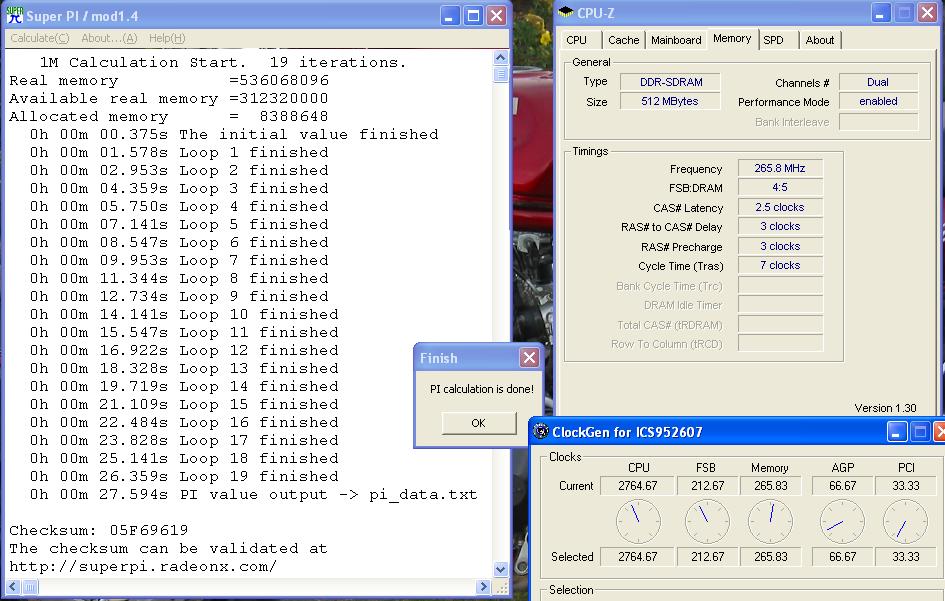Click the CPU-Z title bar icon
The image size is (945, 601).
click(565, 13)
